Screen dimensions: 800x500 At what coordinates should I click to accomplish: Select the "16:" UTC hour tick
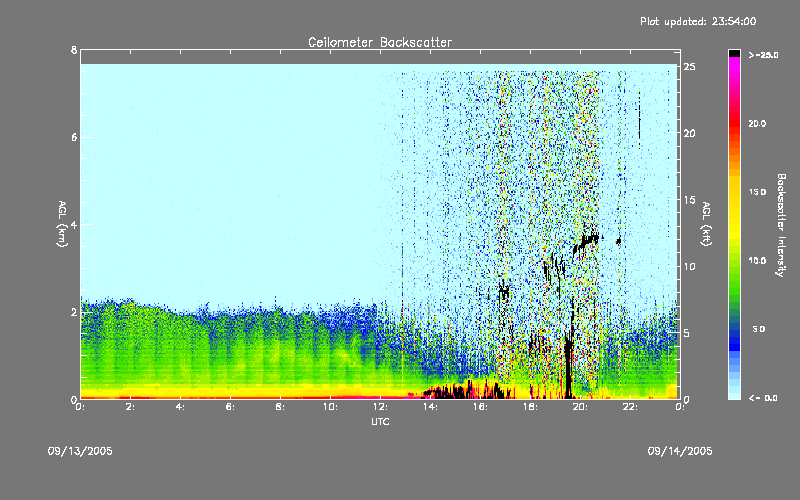(481, 407)
